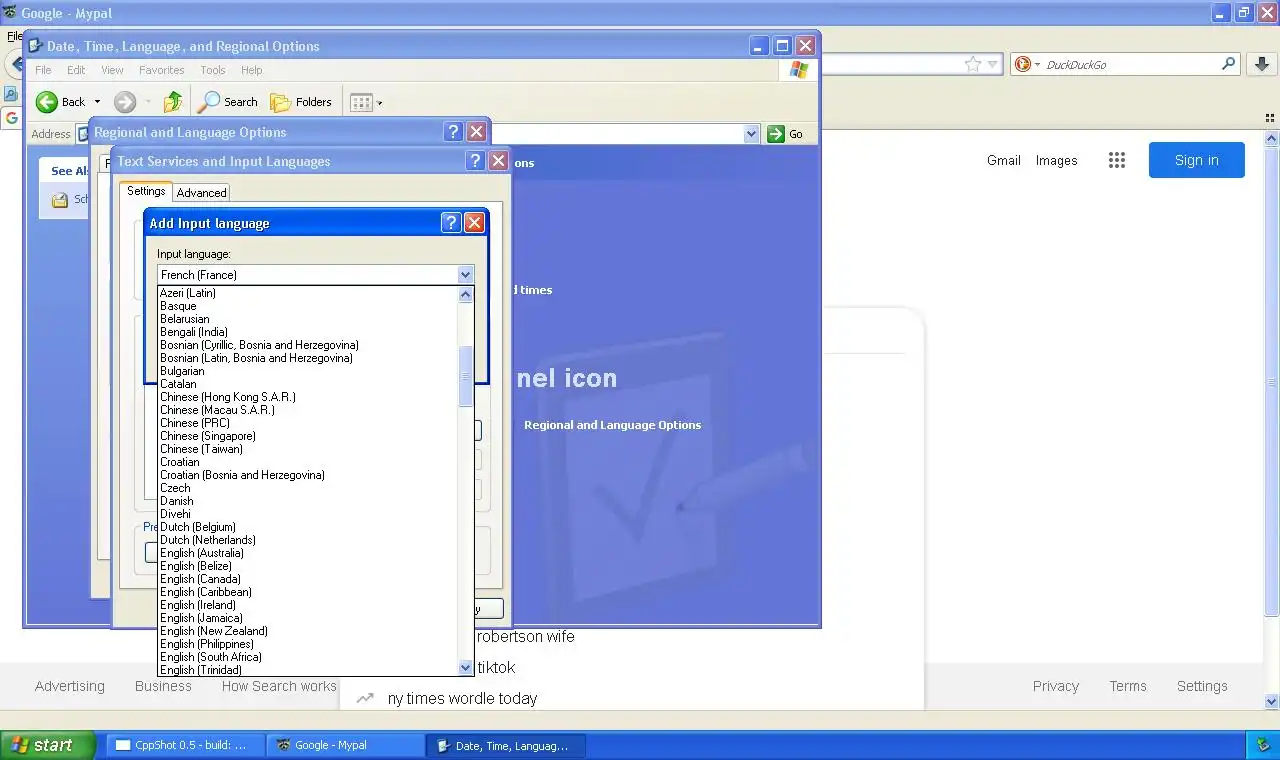1280x760 pixels.
Task: Open the View menu in Explorer window
Action: tap(112, 70)
